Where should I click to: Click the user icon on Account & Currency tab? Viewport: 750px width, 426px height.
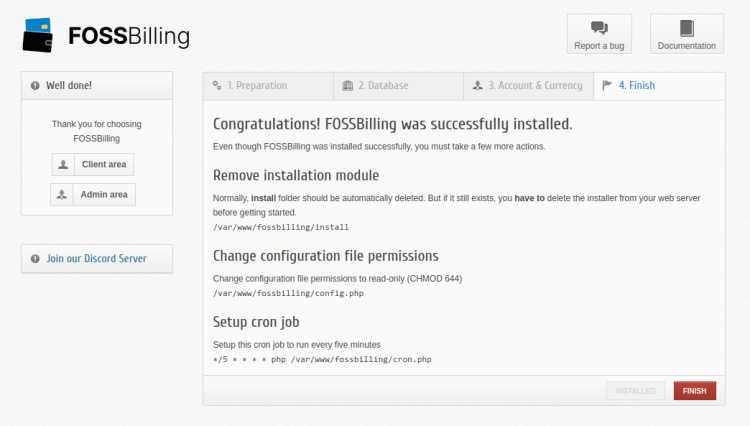pyautogui.click(x=478, y=86)
